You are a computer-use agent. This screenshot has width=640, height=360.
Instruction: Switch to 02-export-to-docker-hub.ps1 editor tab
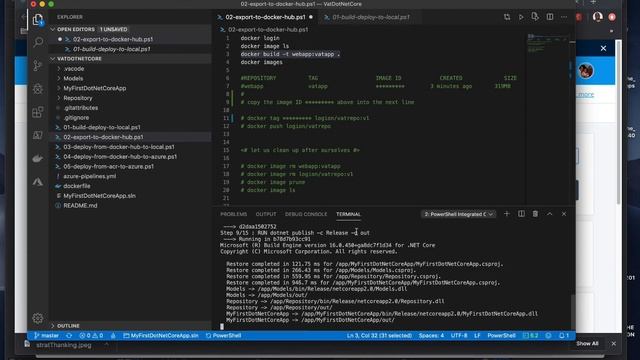pos(265,17)
